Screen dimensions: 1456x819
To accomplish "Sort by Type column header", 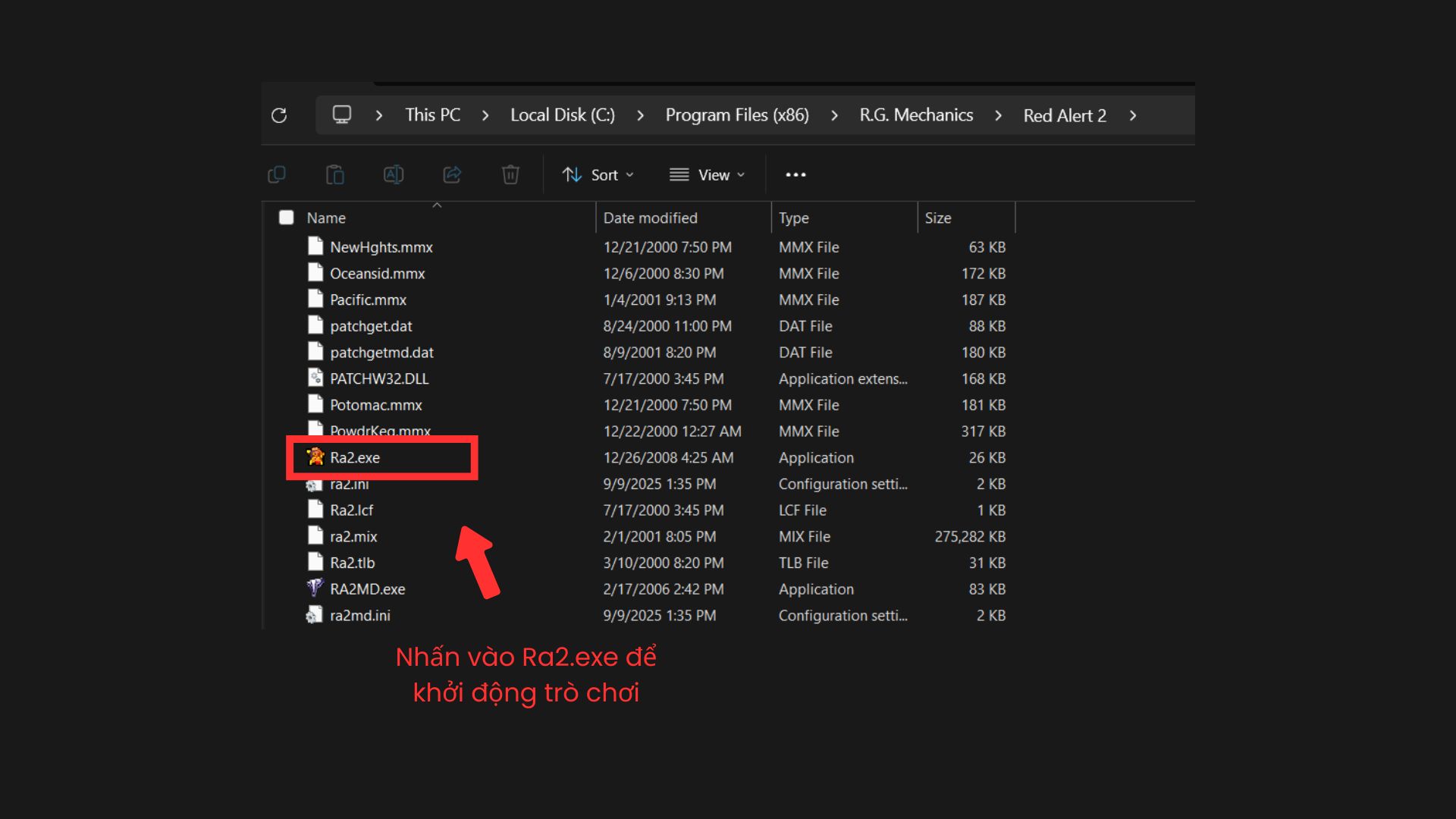I will click(793, 218).
